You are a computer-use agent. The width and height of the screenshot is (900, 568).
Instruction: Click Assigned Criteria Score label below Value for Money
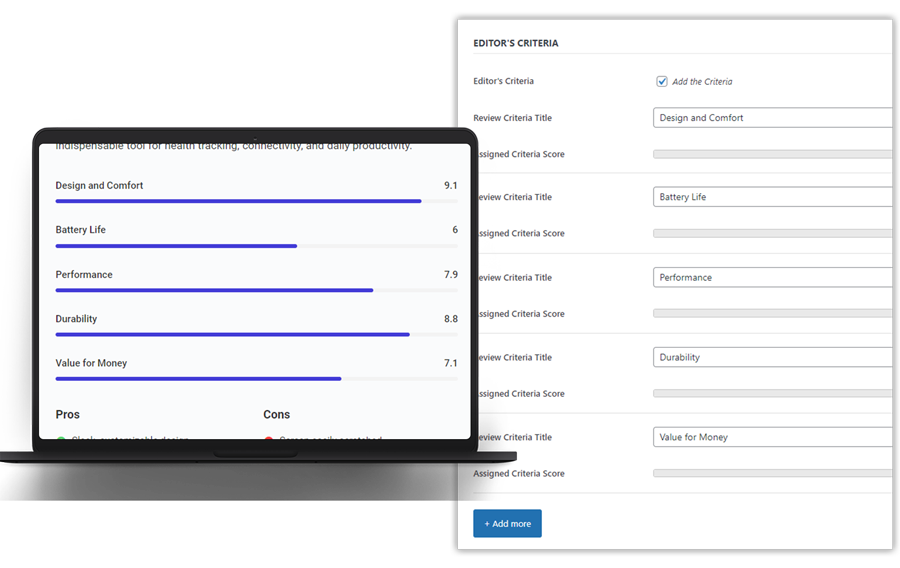(519, 473)
